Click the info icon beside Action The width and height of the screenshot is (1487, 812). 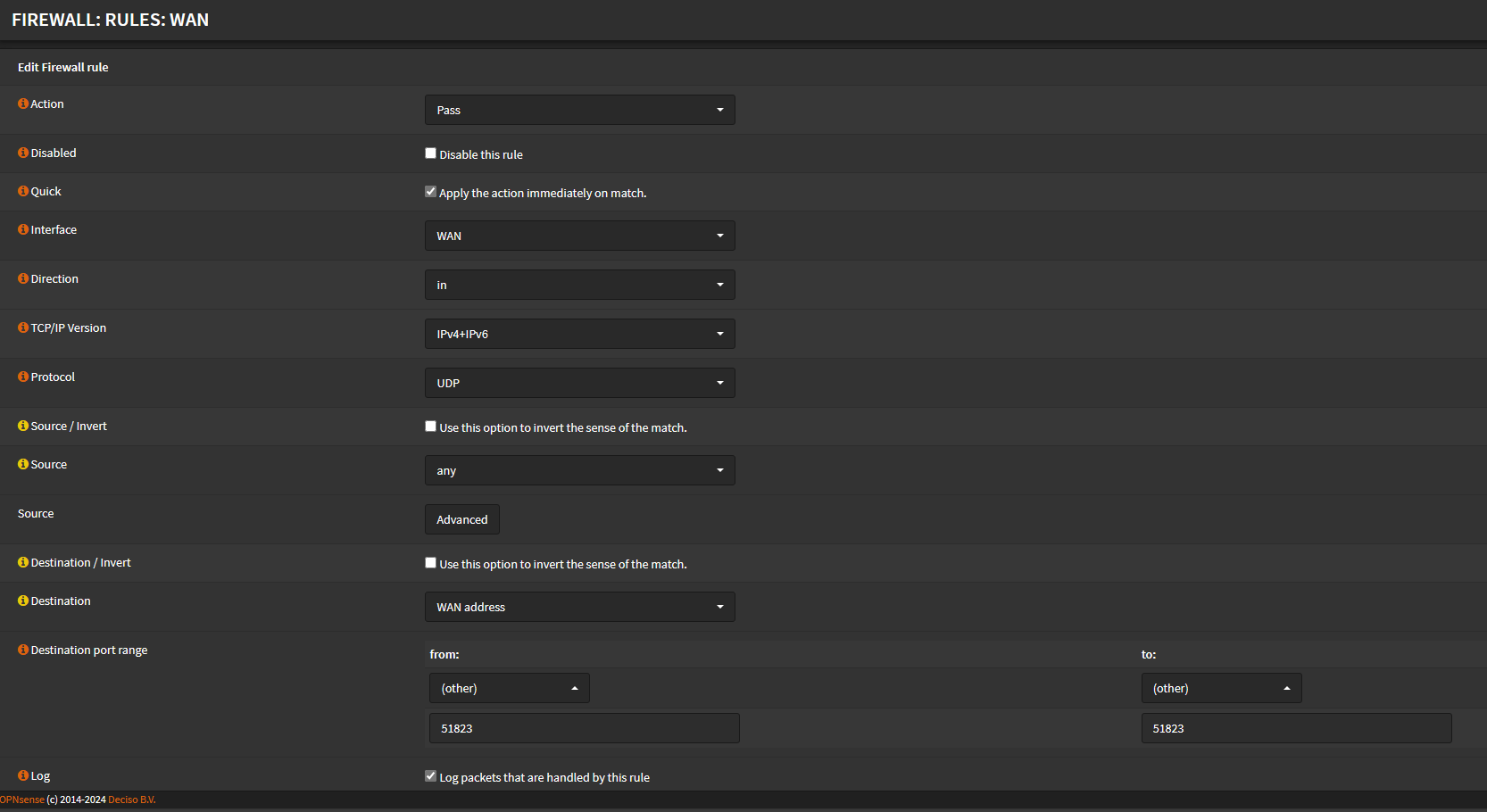coord(23,104)
